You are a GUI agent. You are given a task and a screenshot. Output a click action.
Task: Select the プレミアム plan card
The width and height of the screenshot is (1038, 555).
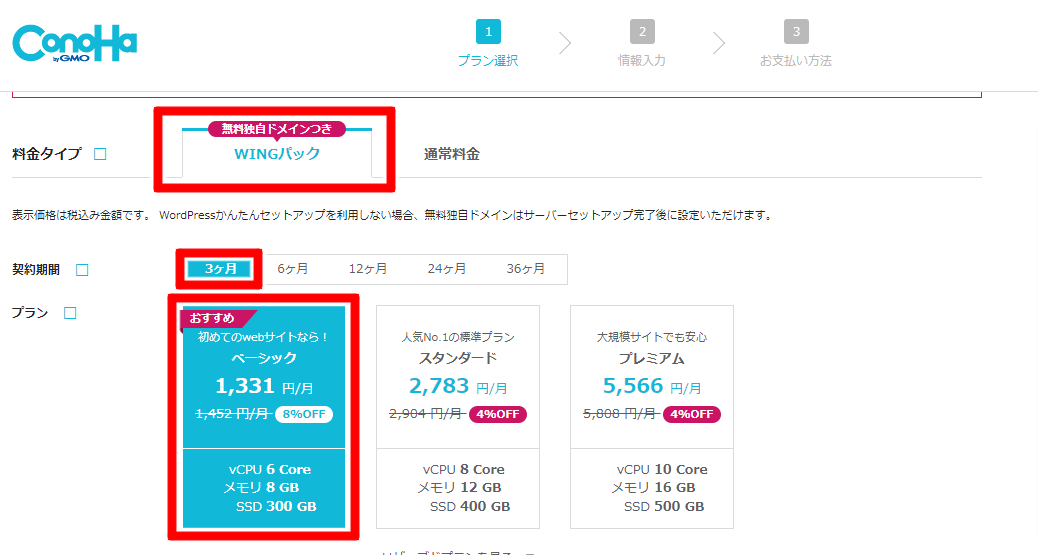(652, 417)
